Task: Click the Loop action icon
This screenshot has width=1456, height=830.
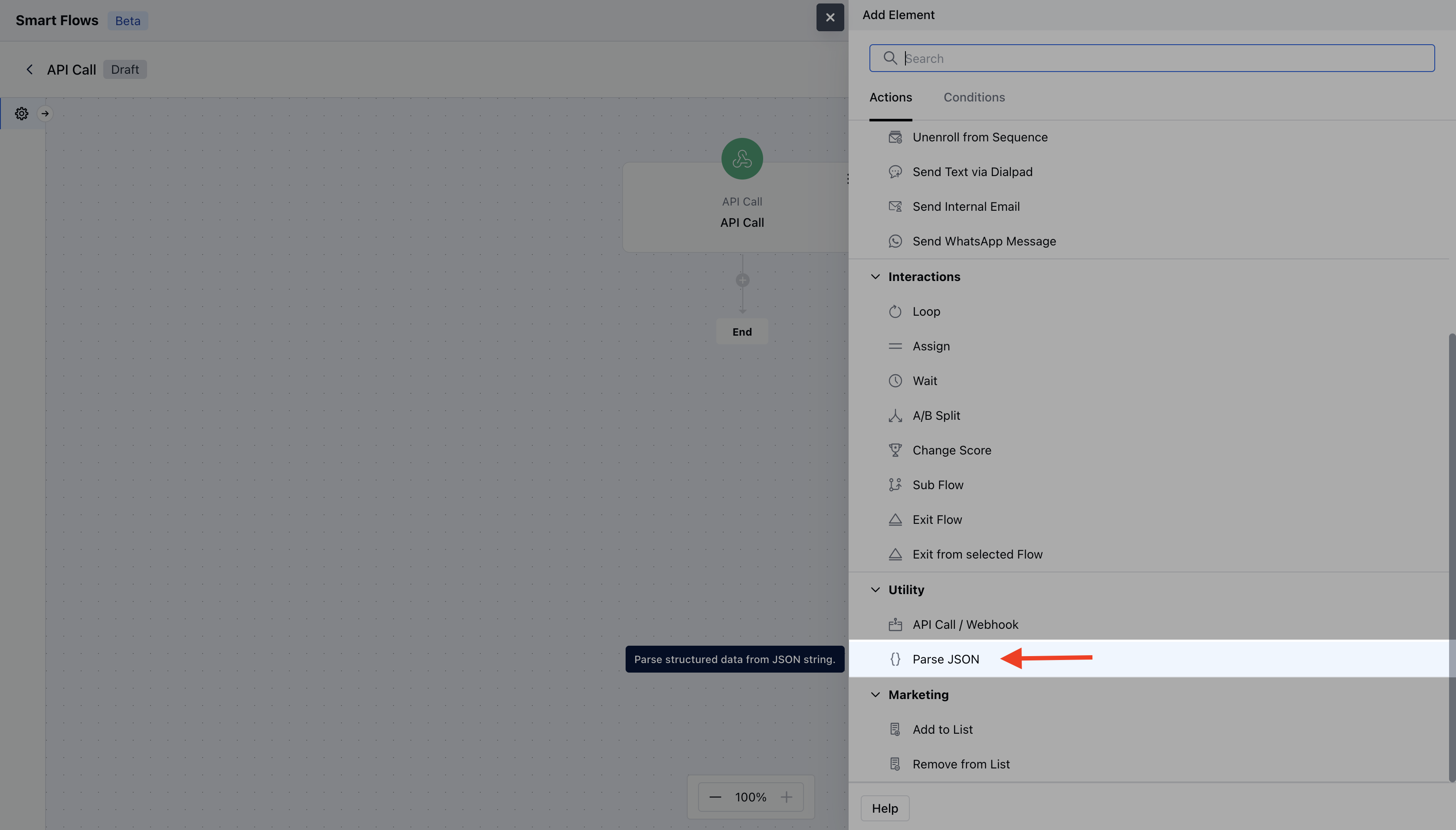Action: tap(895, 311)
